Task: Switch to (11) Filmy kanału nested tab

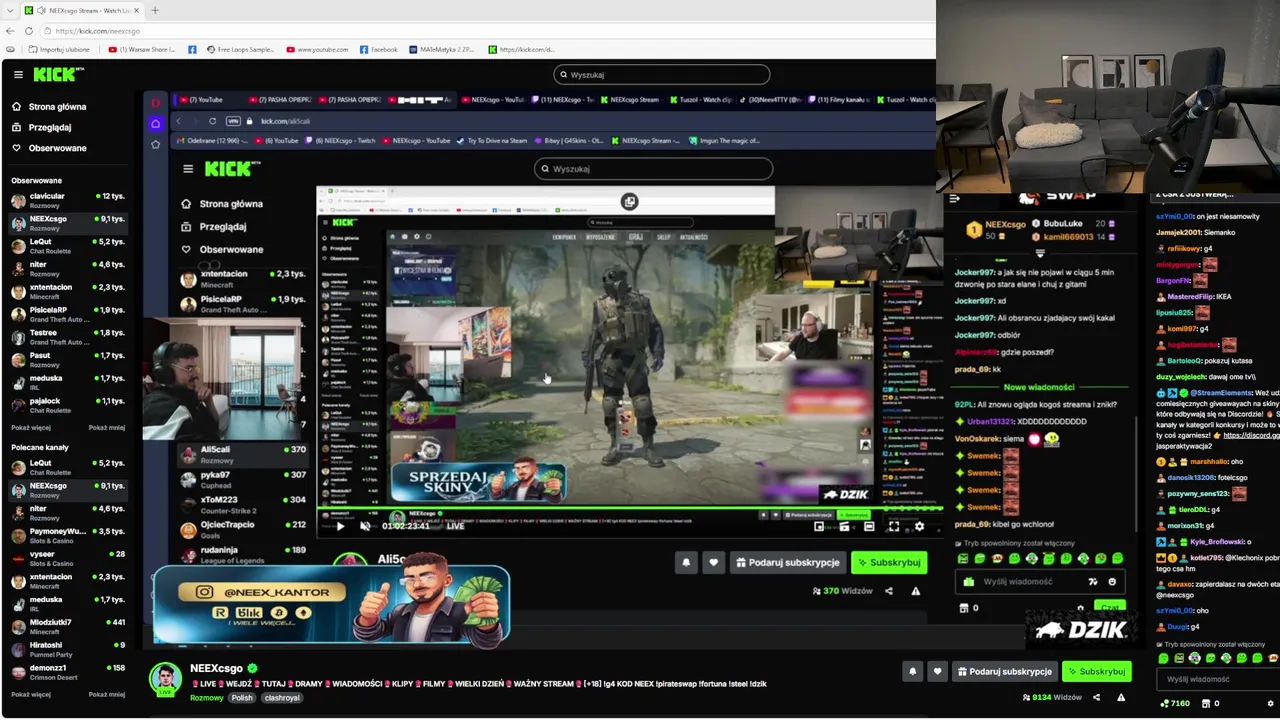Action: pyautogui.click(x=838, y=100)
